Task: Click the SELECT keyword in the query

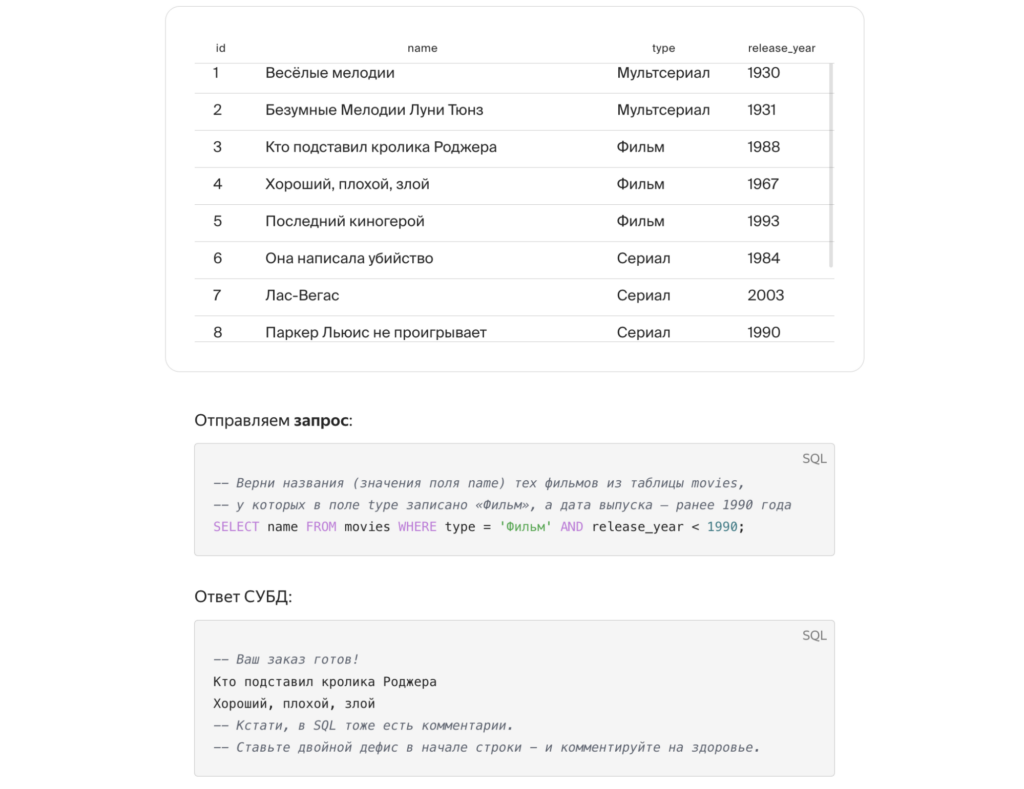Action: pyautogui.click(x=236, y=527)
